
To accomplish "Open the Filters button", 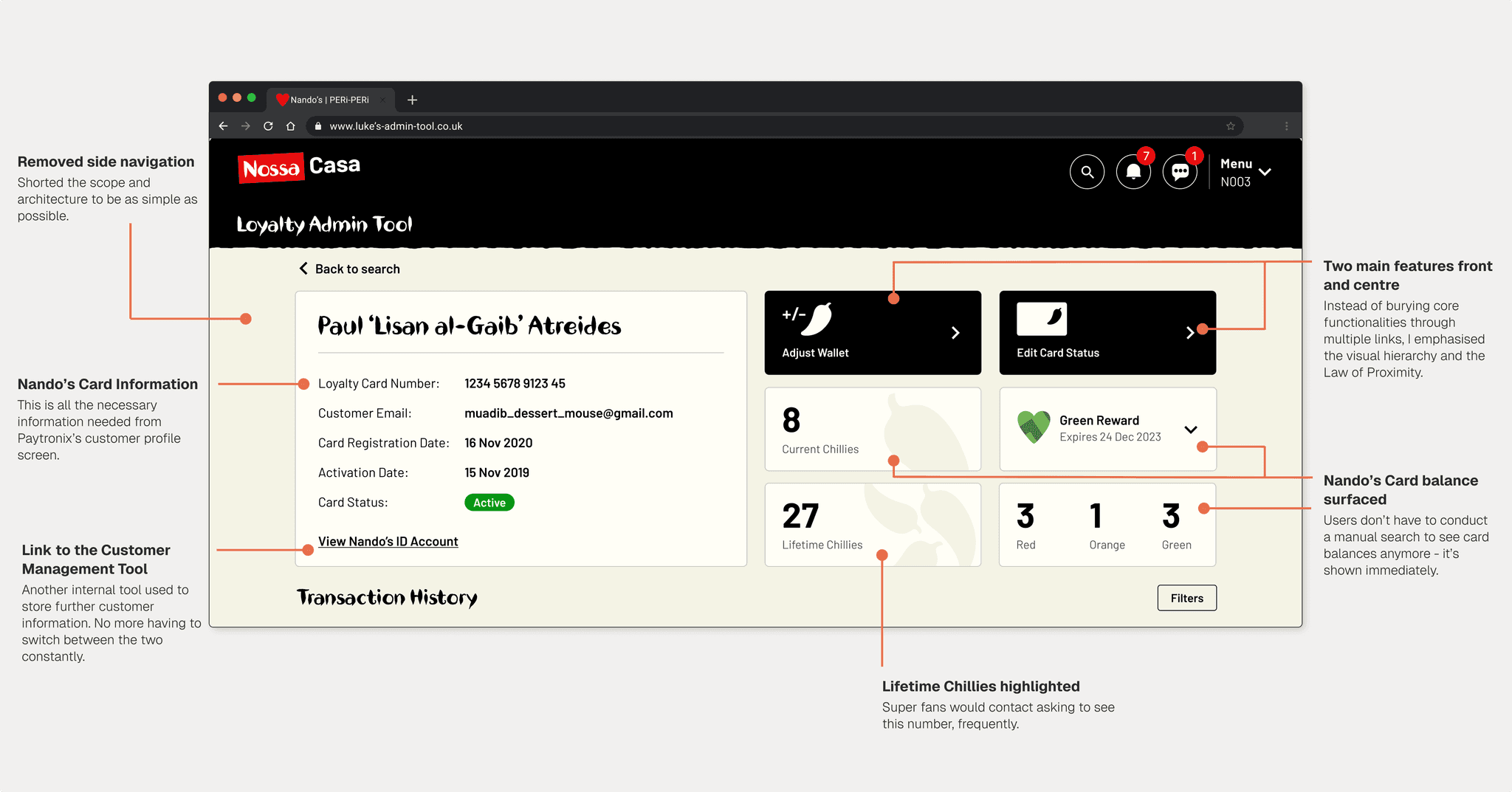I will pos(1187,598).
